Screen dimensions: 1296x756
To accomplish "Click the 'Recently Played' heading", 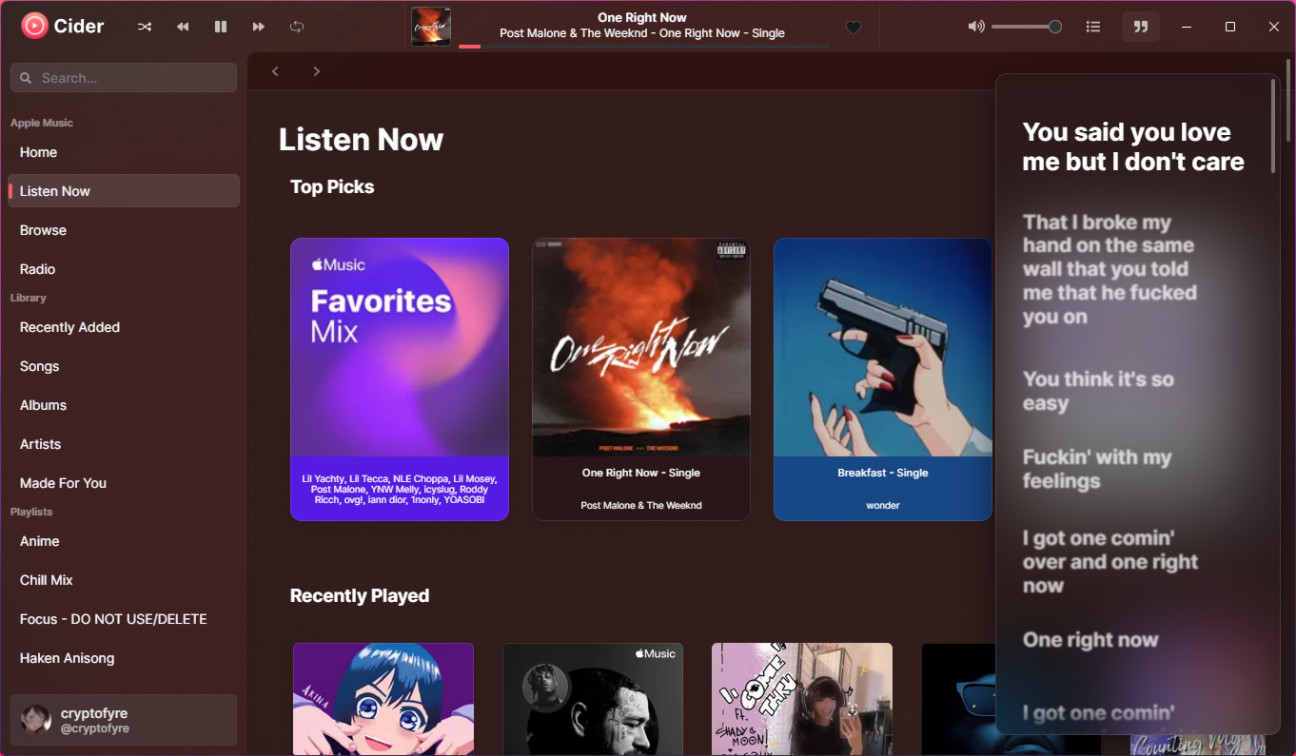I will pyautogui.click(x=359, y=596).
